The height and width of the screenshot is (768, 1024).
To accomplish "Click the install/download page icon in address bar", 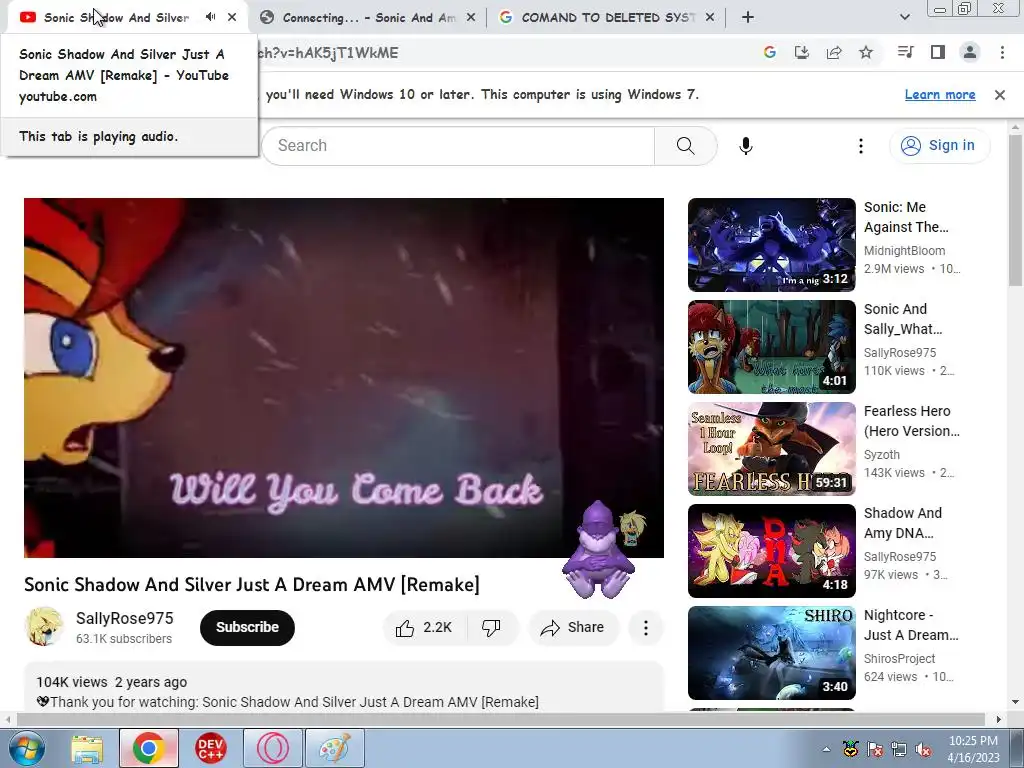I will [802, 52].
